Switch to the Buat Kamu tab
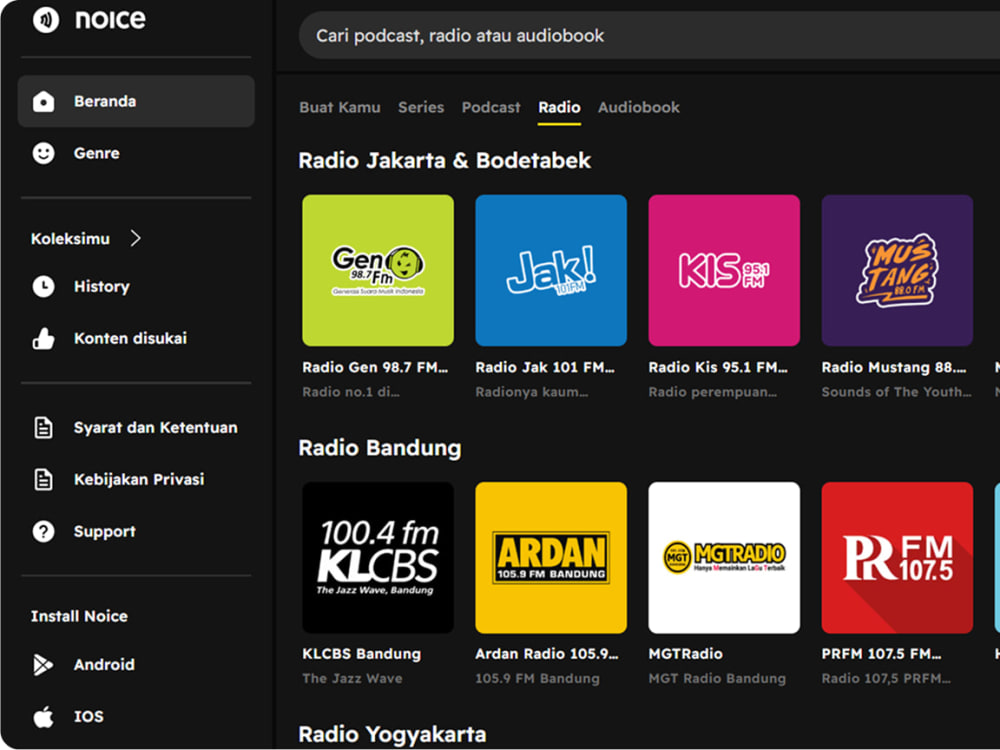The width and height of the screenshot is (1000, 750). (x=340, y=107)
